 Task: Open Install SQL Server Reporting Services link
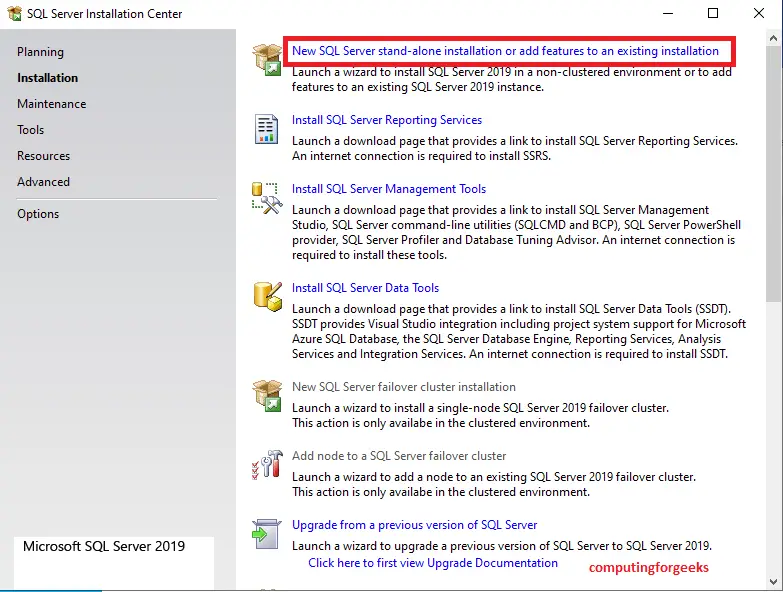click(387, 120)
